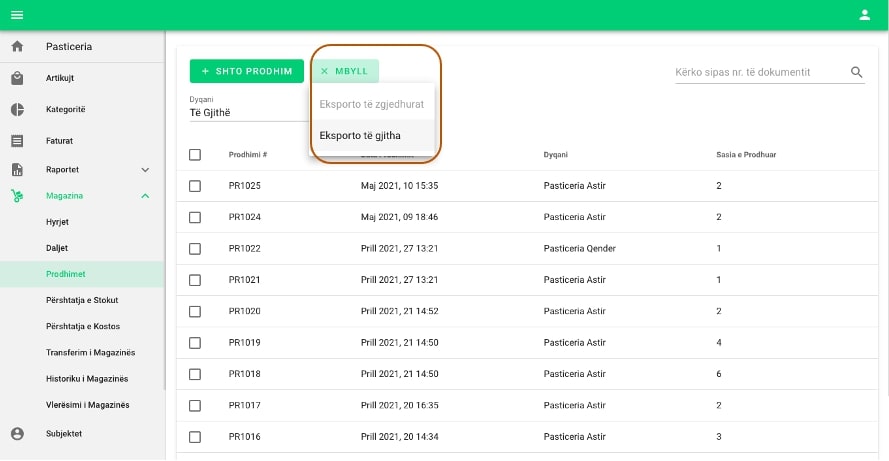Toggle the select-all checkbox in table header
Screen dimensions: 889x461
[195, 155]
